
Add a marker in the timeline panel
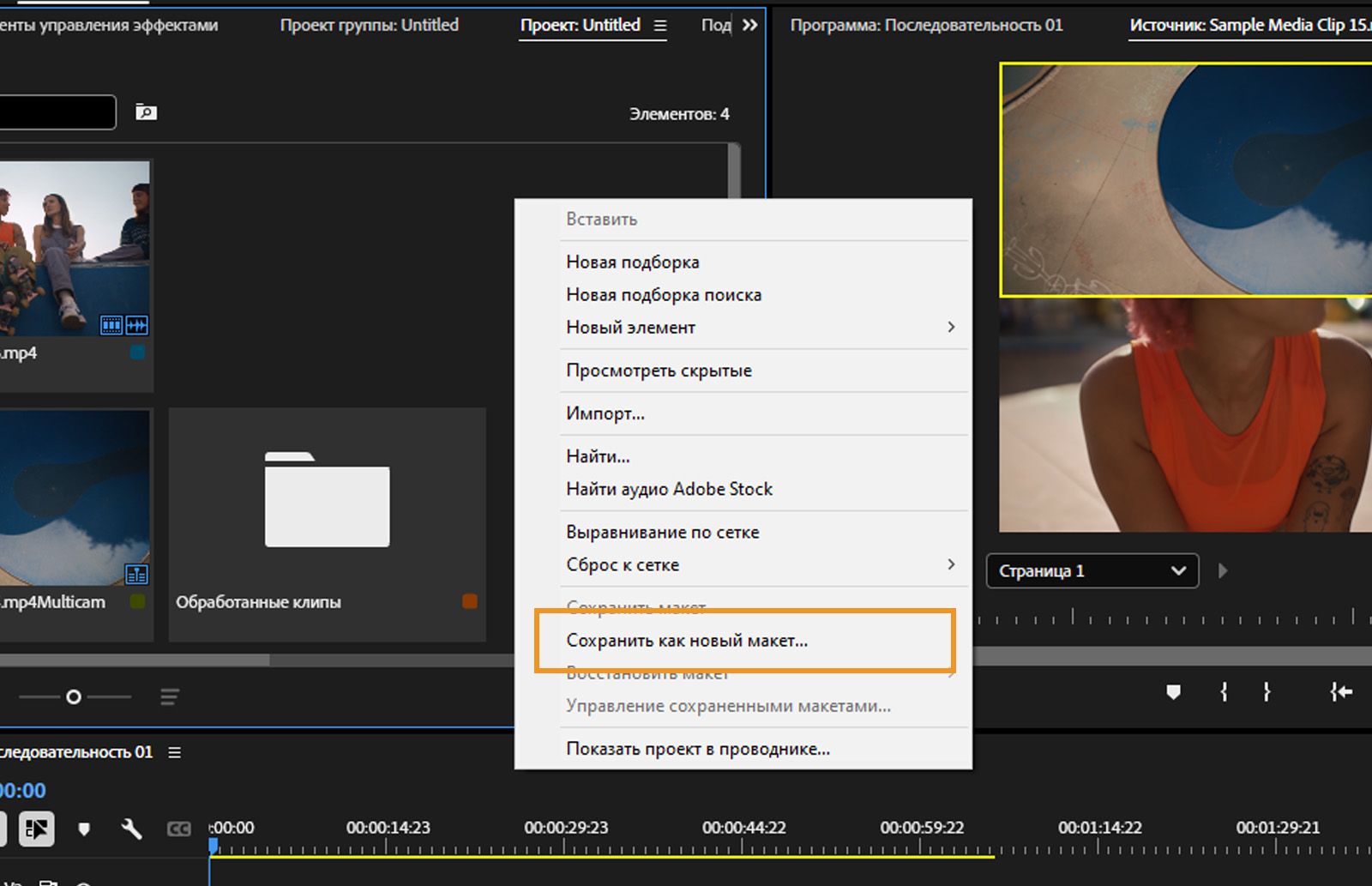pos(84,829)
